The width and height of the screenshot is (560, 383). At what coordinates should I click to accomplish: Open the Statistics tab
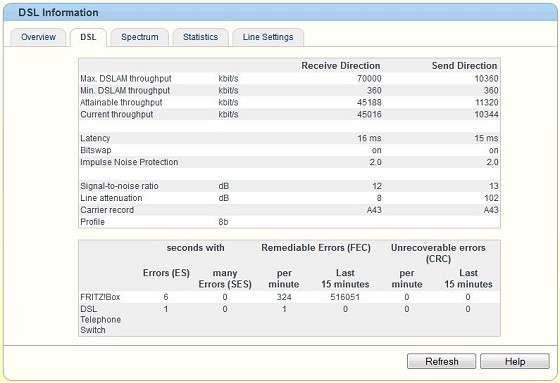(x=200, y=37)
